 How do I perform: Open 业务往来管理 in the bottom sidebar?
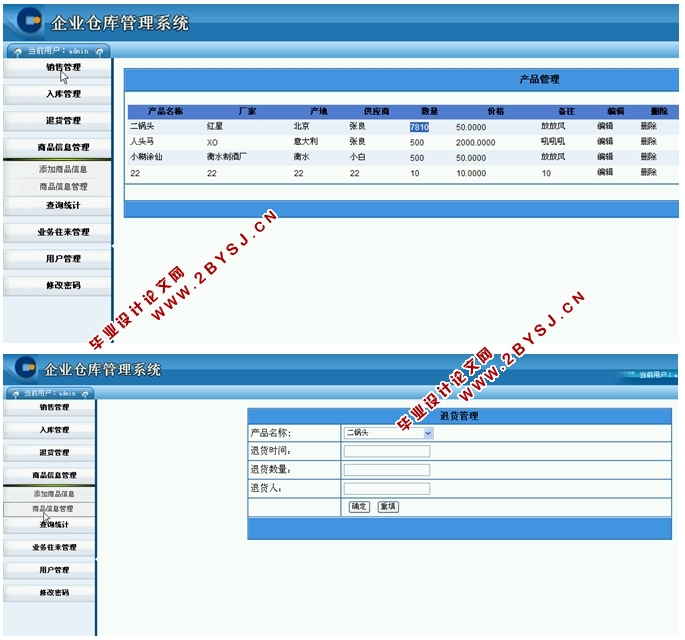coord(49,548)
